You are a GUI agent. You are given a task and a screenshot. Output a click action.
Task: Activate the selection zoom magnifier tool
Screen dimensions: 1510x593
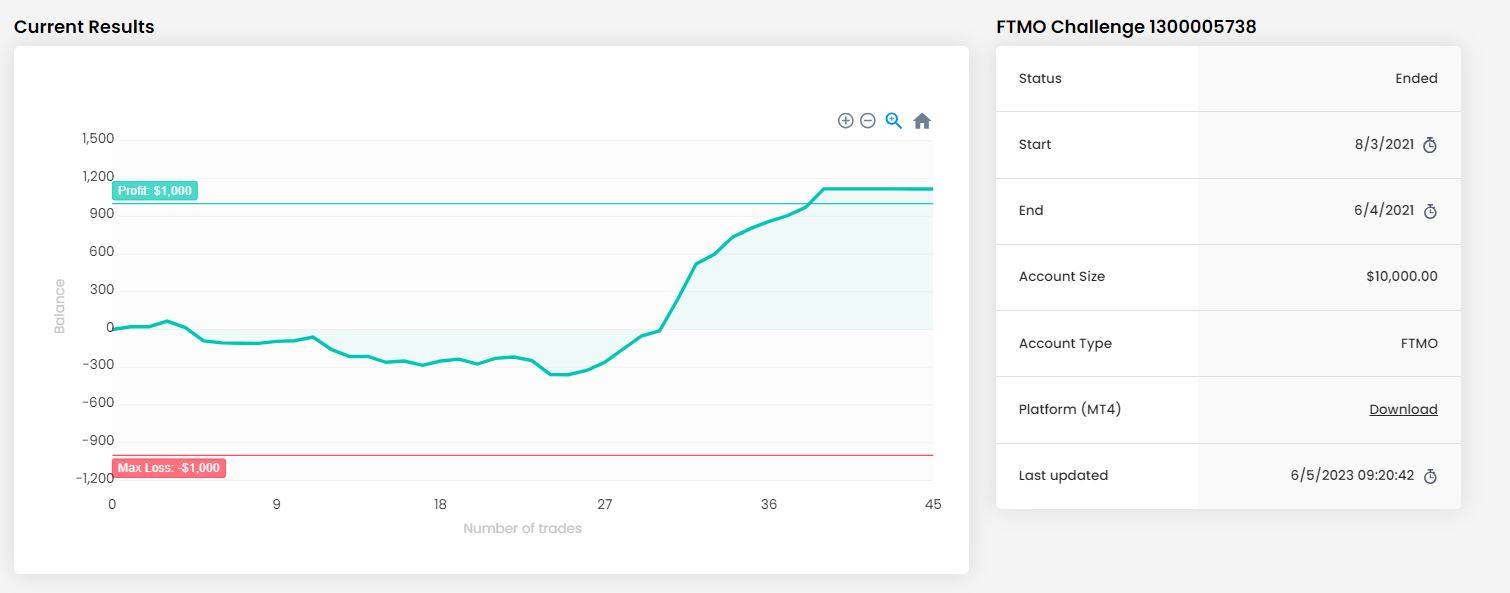point(894,121)
